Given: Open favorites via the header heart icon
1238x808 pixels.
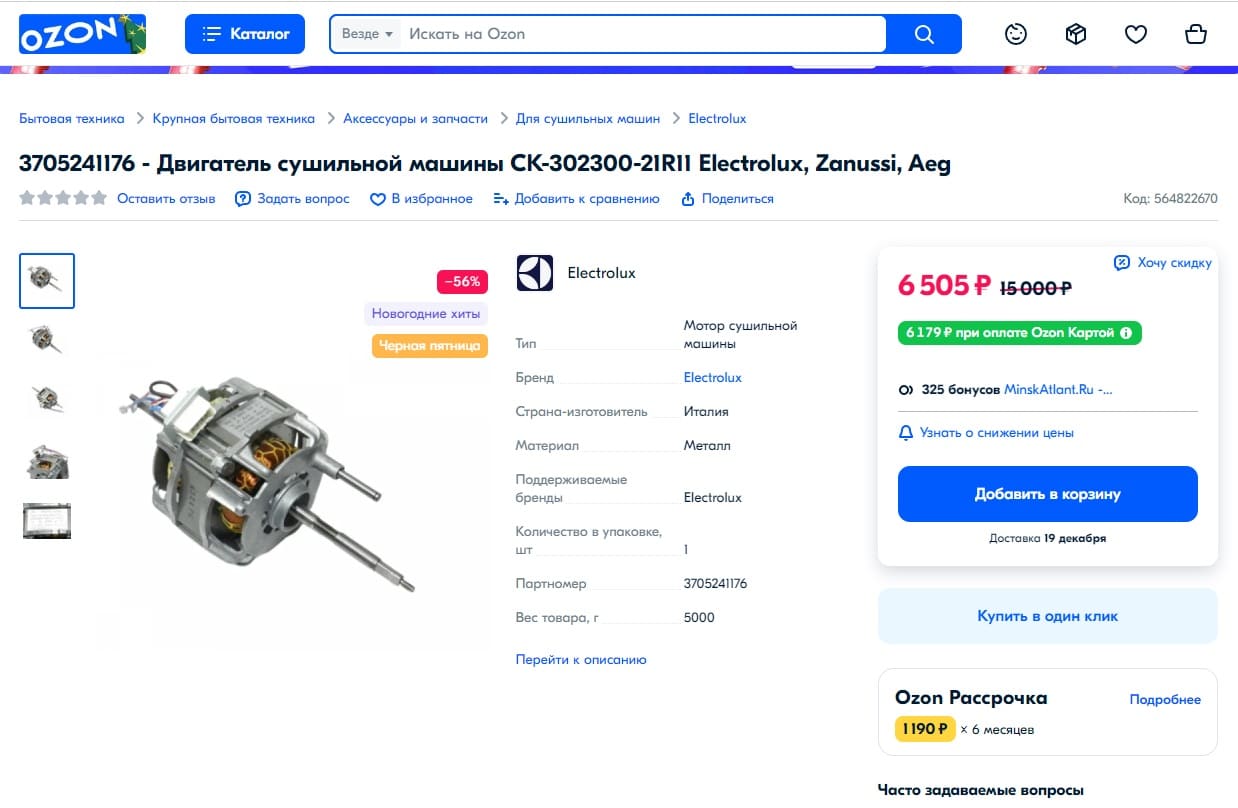Looking at the screenshot, I should click(1136, 34).
